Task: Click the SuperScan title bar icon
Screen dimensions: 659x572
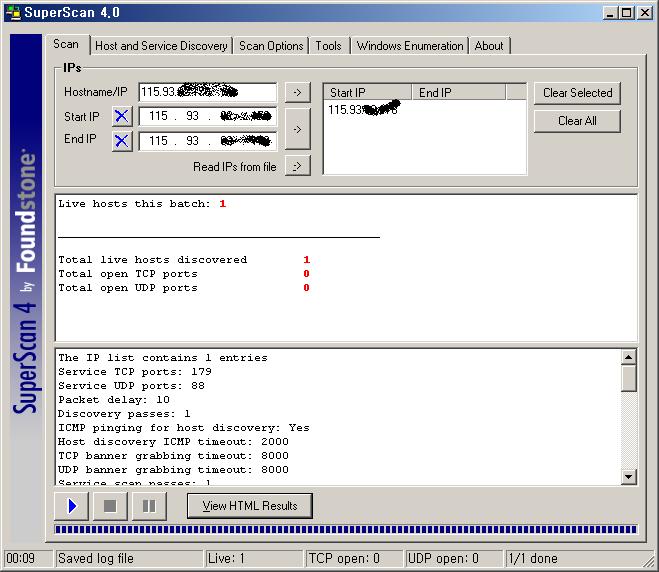Action: [12, 12]
